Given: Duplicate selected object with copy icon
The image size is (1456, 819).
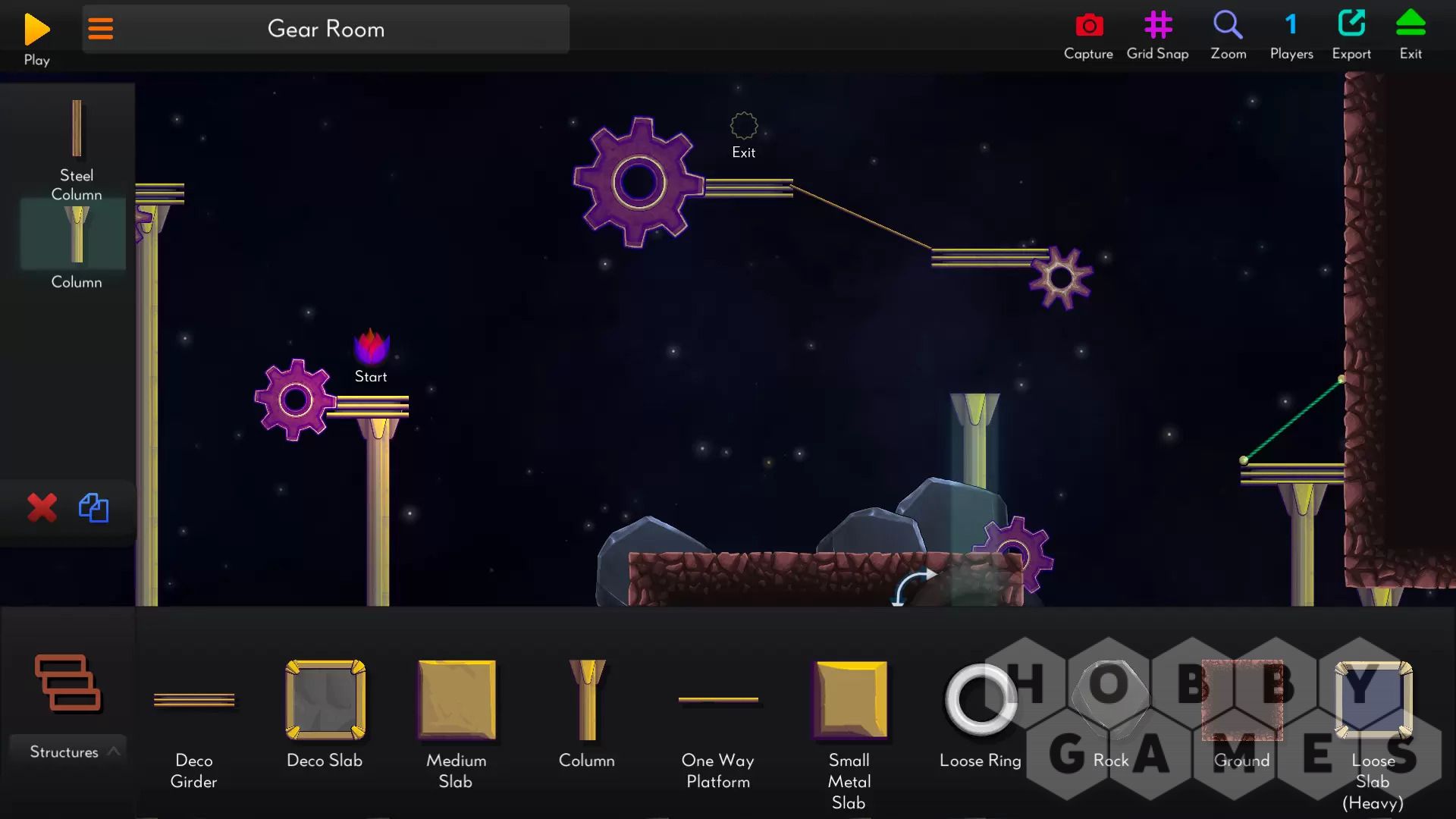Looking at the screenshot, I should 93,507.
